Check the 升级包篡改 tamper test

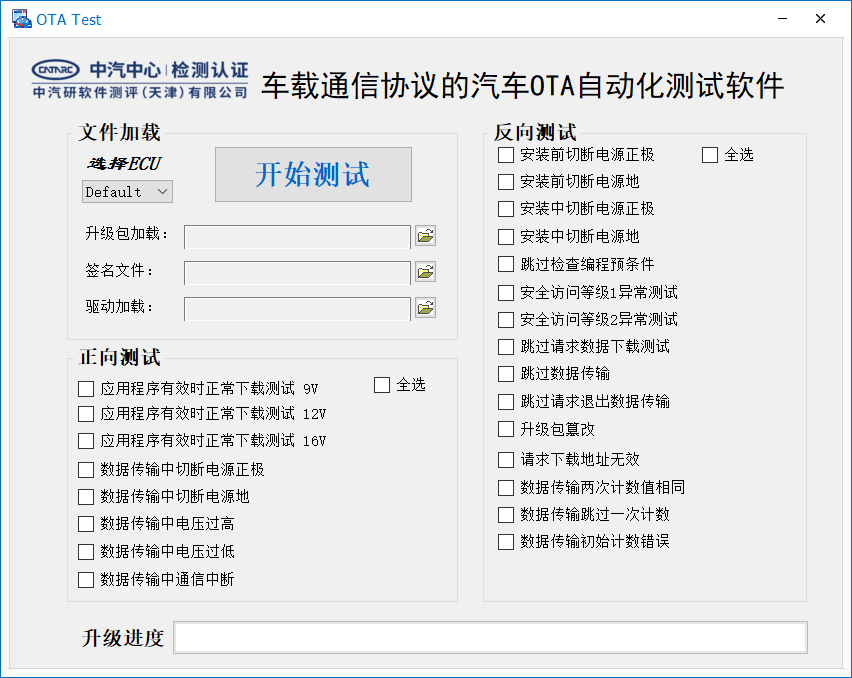pos(506,429)
